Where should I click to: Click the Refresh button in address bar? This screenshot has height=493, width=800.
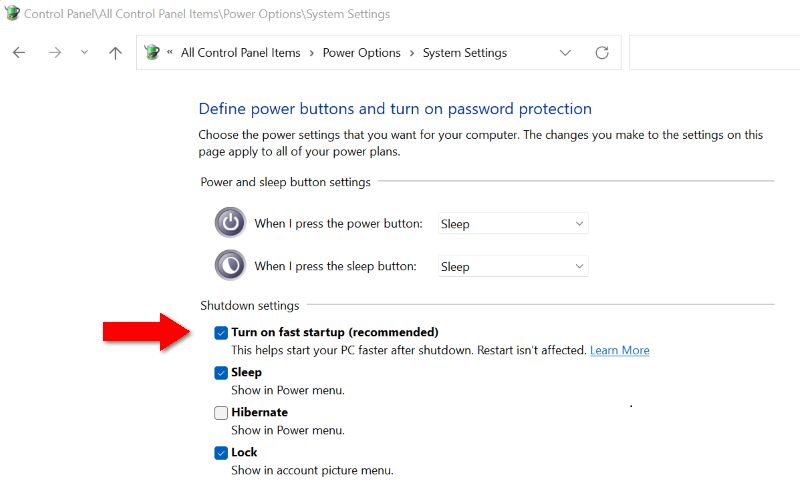click(x=601, y=53)
